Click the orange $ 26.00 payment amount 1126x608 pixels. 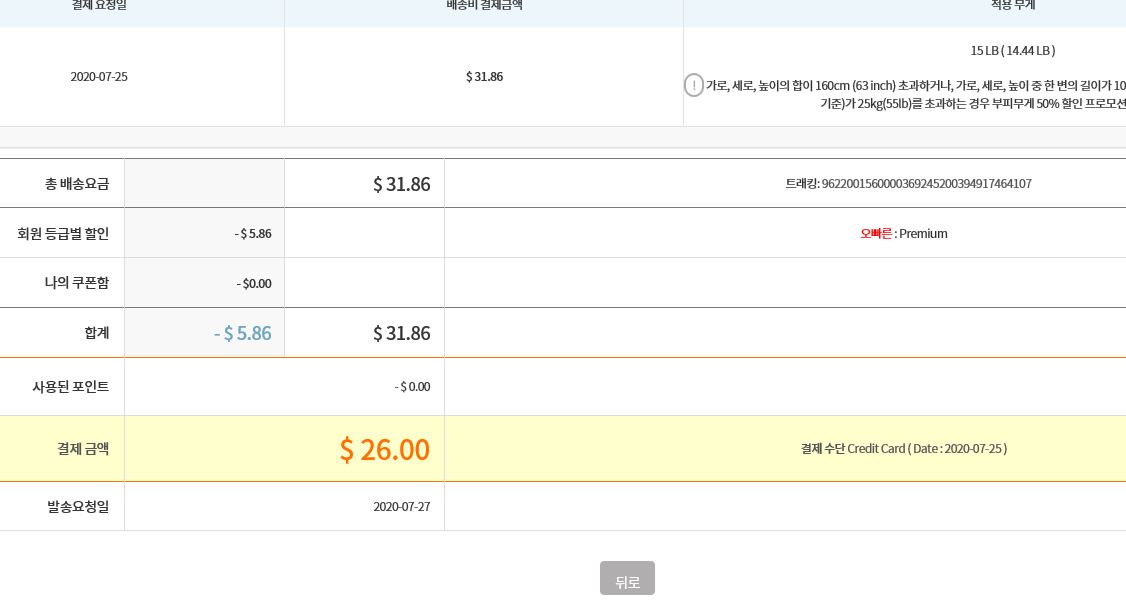[x=384, y=450]
